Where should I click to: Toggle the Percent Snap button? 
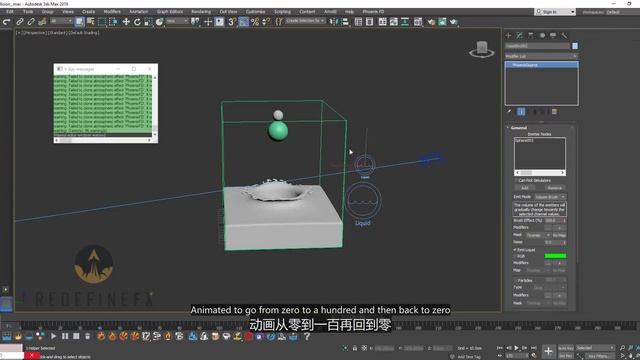(x=255, y=22)
